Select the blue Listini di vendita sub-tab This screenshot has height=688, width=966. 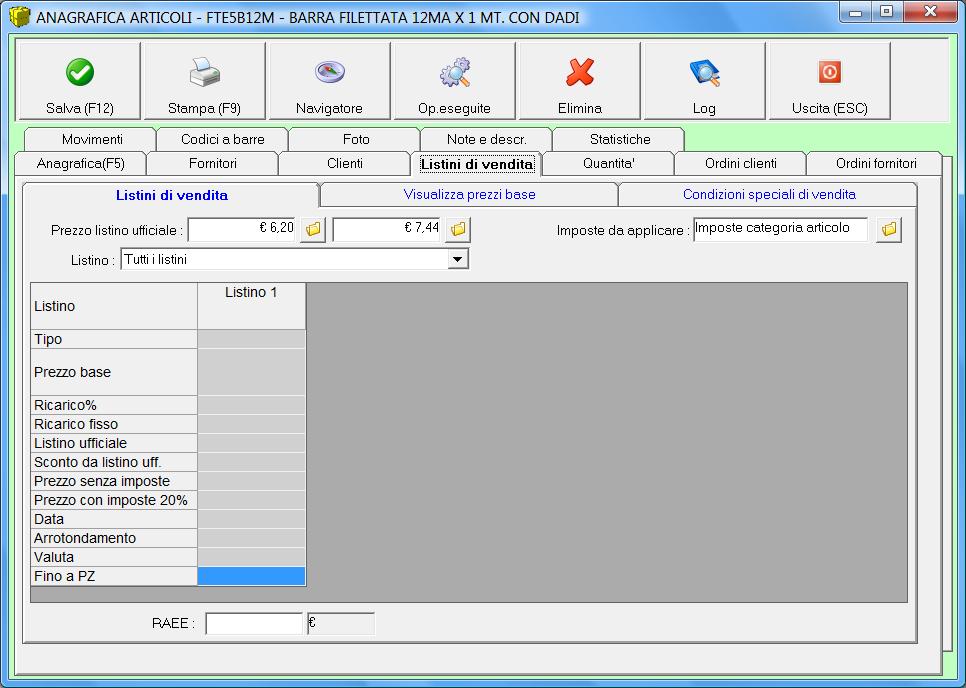click(x=171, y=195)
